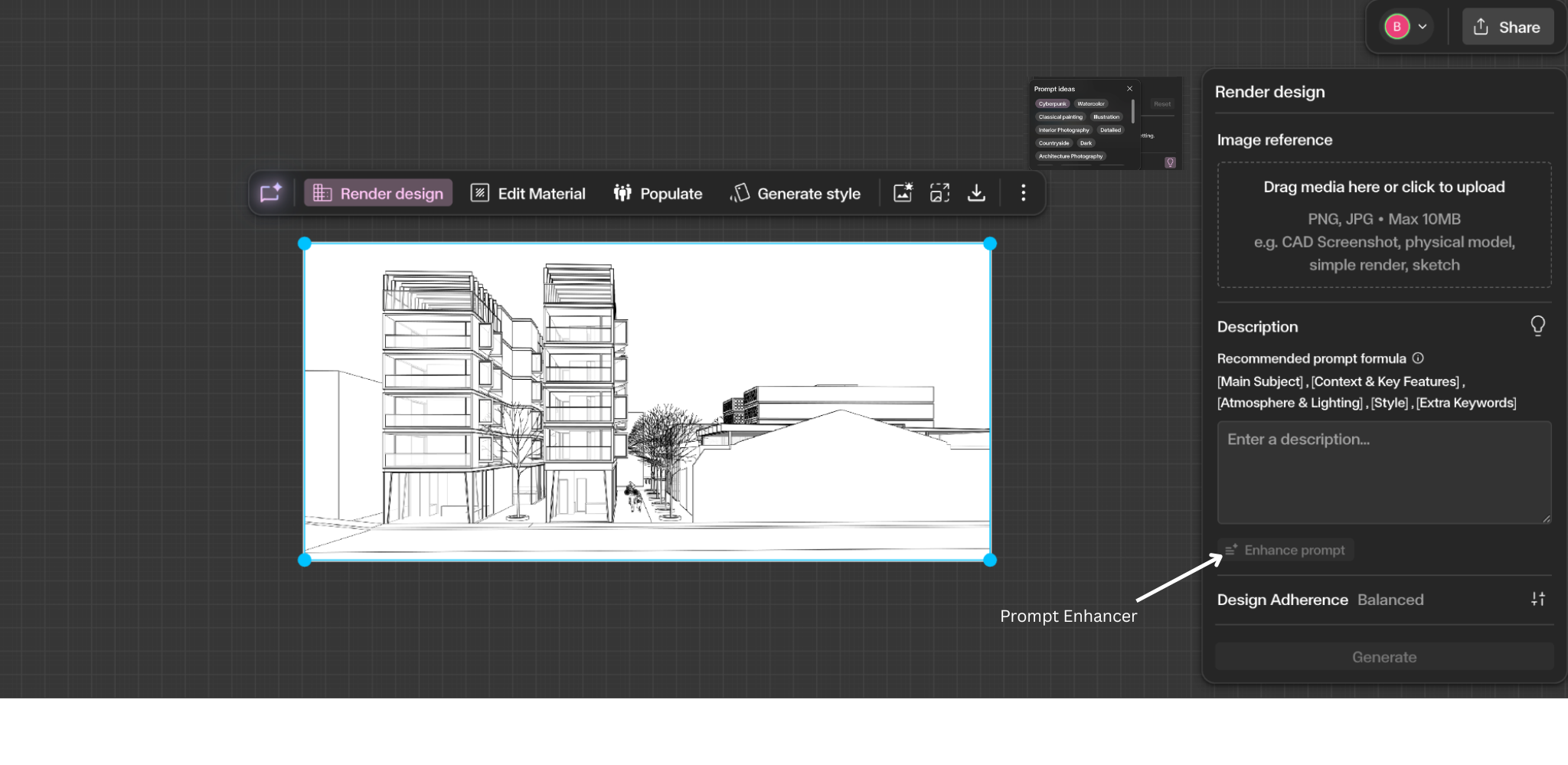Select the Illustration prompt tag

(1106, 117)
